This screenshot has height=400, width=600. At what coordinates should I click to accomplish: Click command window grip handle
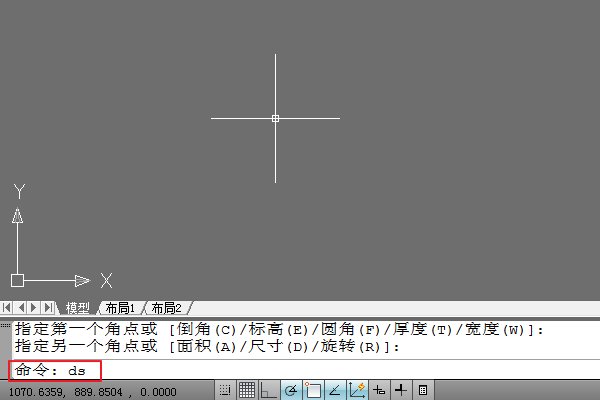tap(5, 325)
